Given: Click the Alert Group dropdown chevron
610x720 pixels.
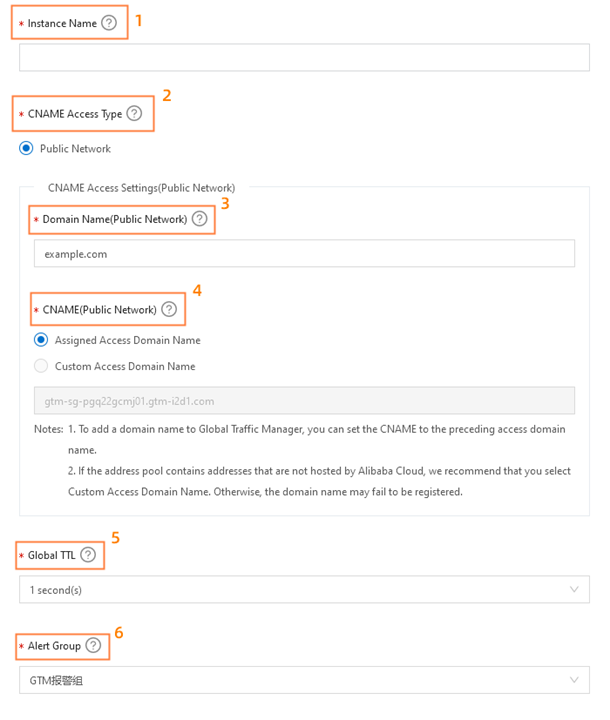Looking at the screenshot, I should pos(574,681).
